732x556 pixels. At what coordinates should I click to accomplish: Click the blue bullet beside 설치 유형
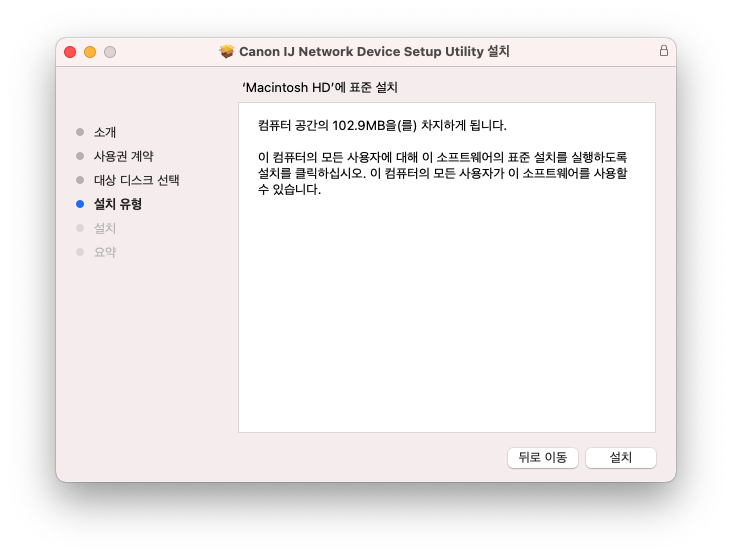coord(80,204)
